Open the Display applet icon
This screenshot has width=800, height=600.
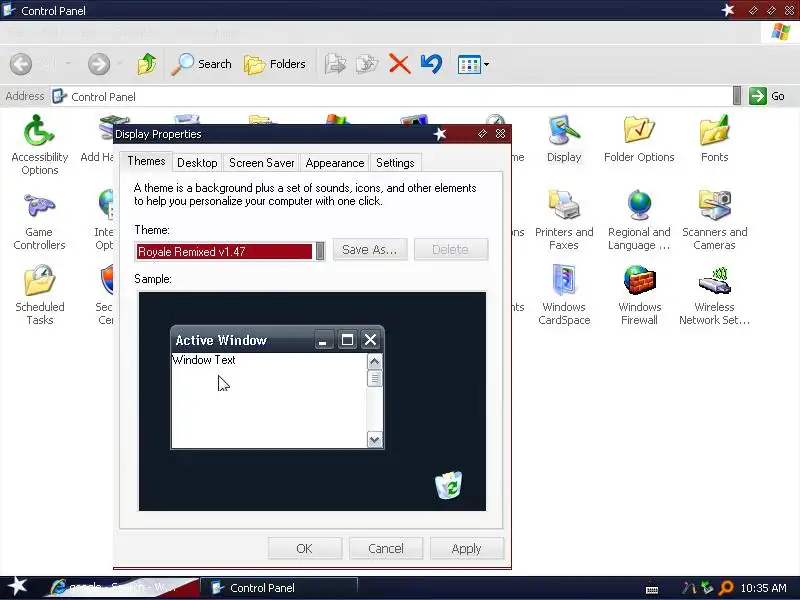coord(564,139)
